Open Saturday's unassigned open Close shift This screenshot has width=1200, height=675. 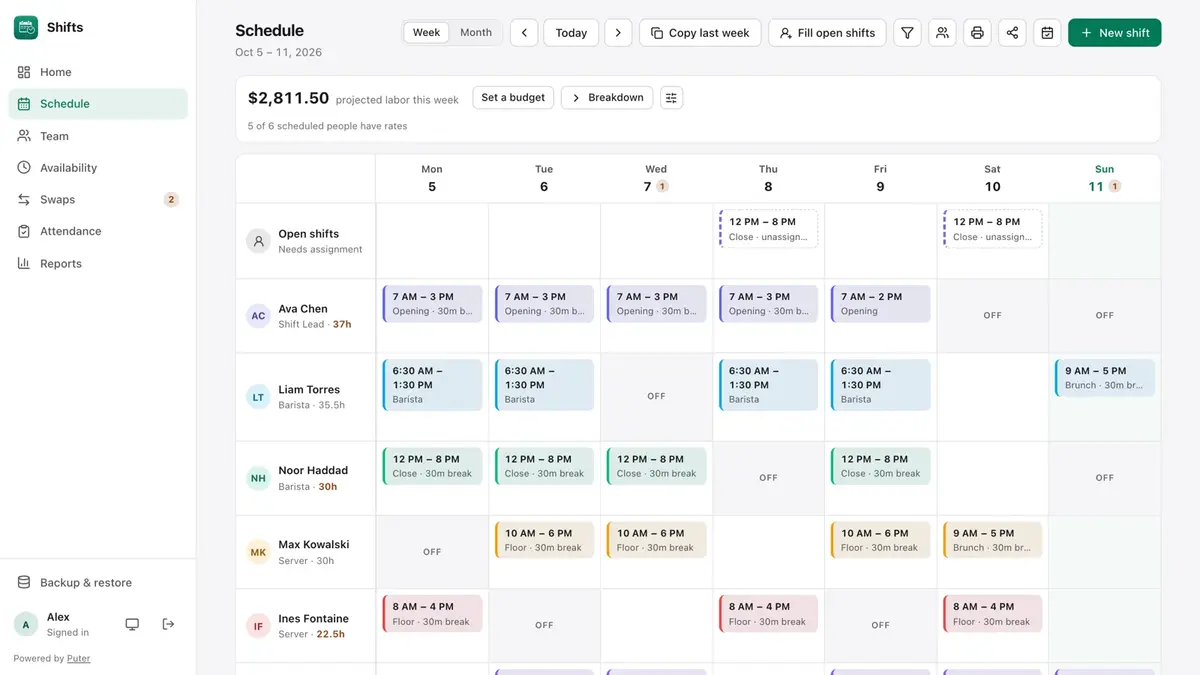click(992, 229)
